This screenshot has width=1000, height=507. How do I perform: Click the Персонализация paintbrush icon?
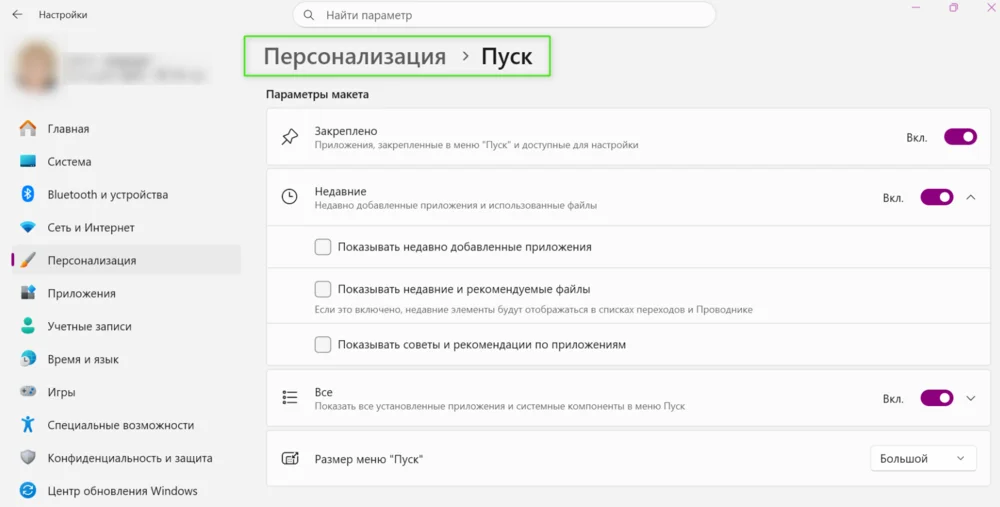[28, 260]
